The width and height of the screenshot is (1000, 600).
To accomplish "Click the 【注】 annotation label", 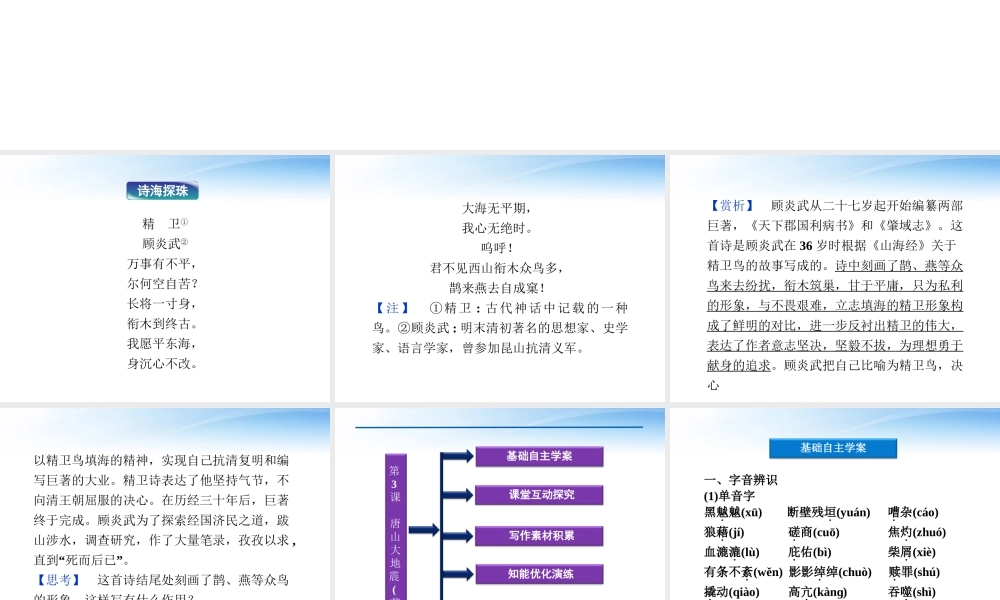I will [392, 308].
